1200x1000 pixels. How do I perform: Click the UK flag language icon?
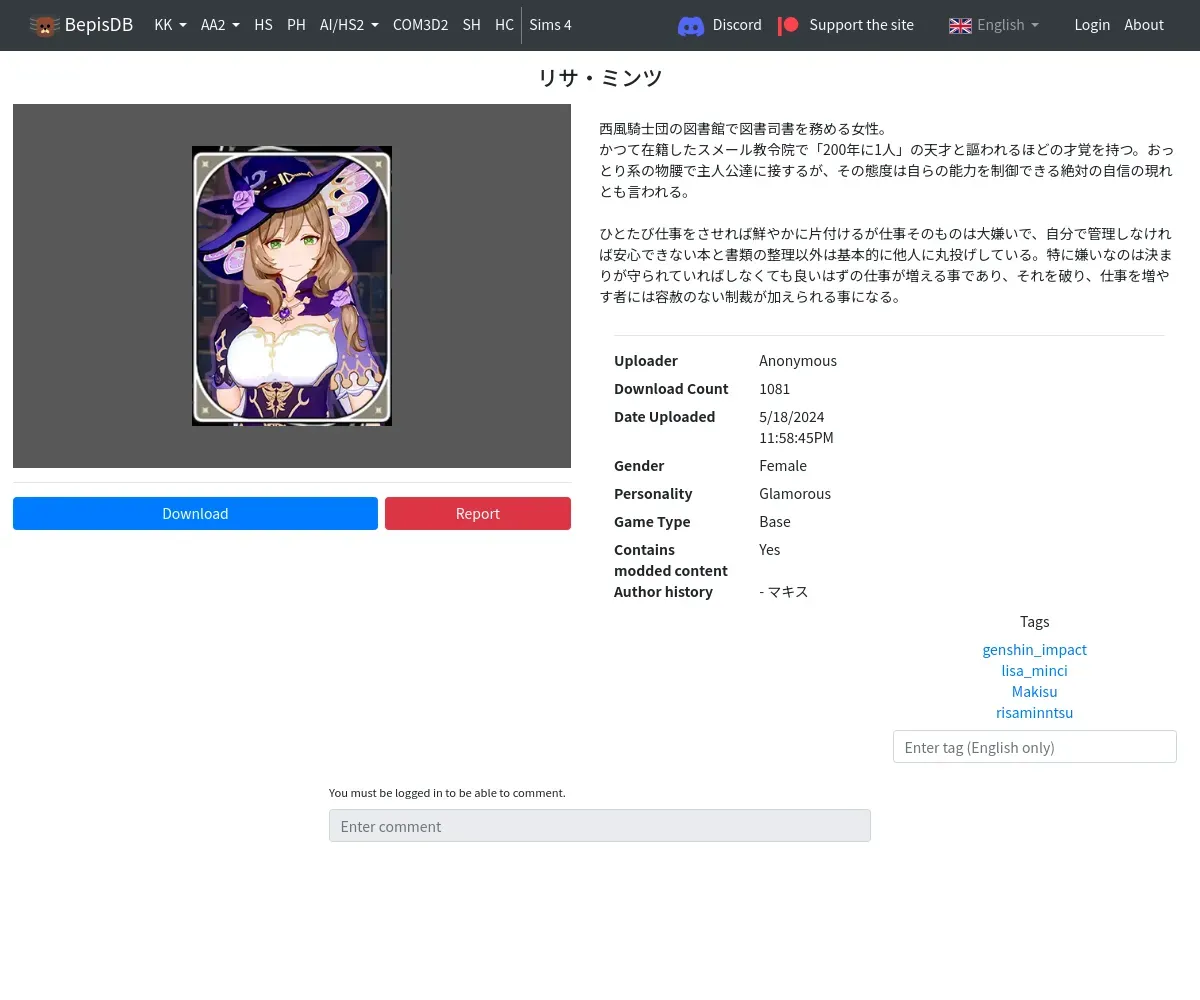click(960, 25)
